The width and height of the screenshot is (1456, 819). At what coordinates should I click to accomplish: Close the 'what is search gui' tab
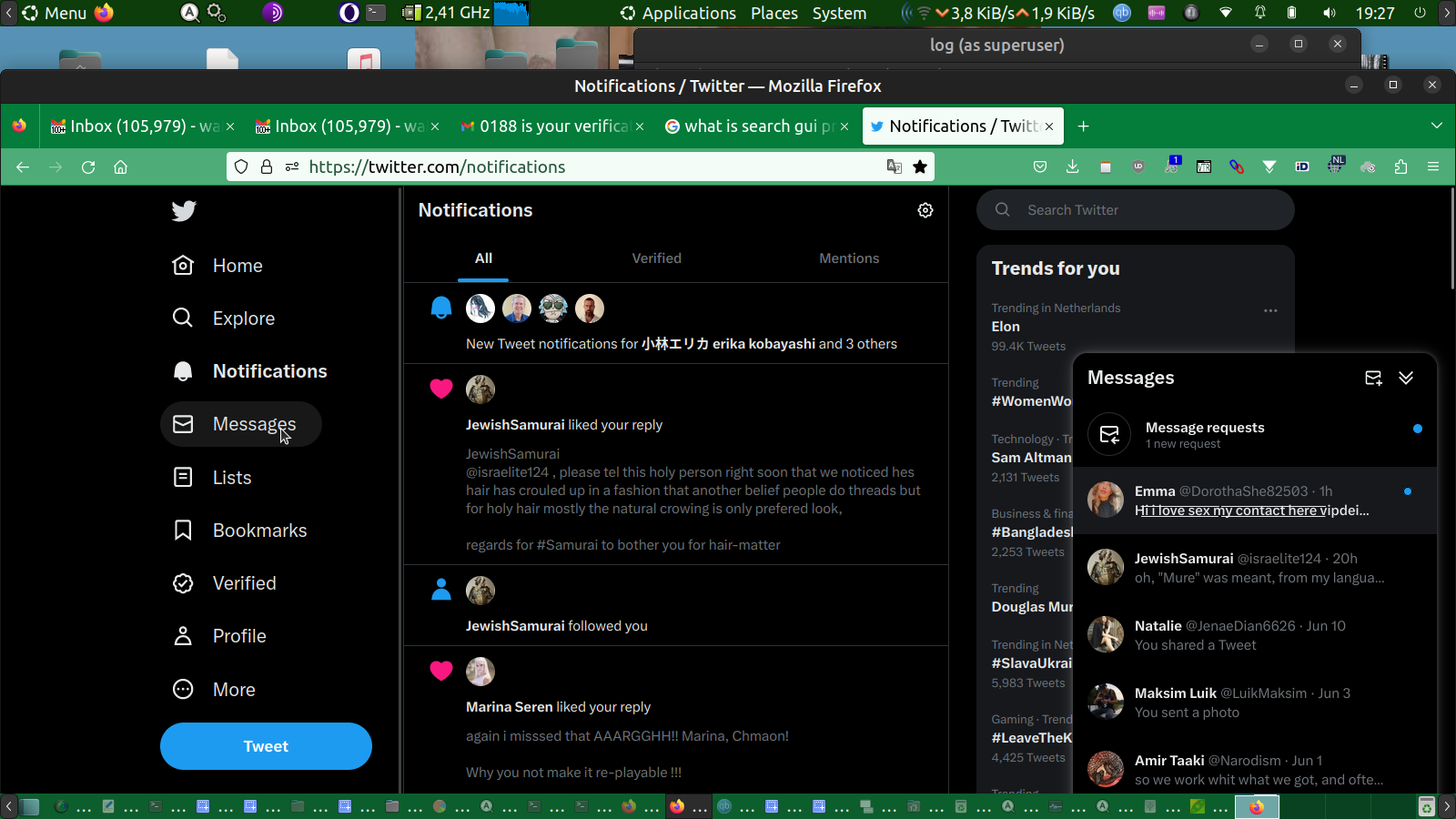click(844, 126)
